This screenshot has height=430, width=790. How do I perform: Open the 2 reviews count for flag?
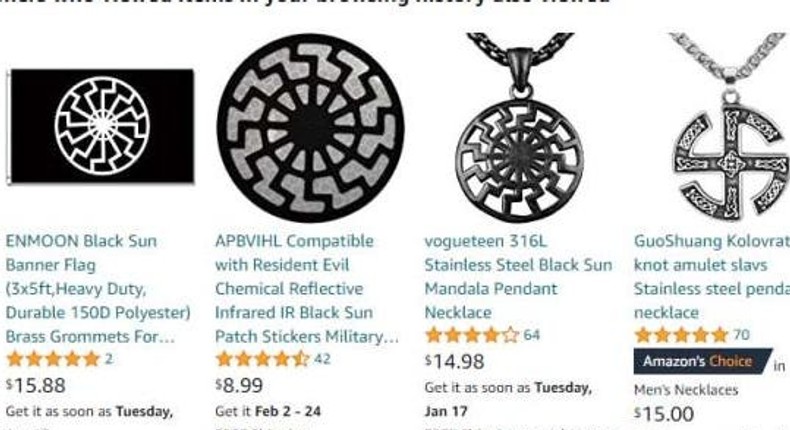pyautogui.click(x=109, y=359)
